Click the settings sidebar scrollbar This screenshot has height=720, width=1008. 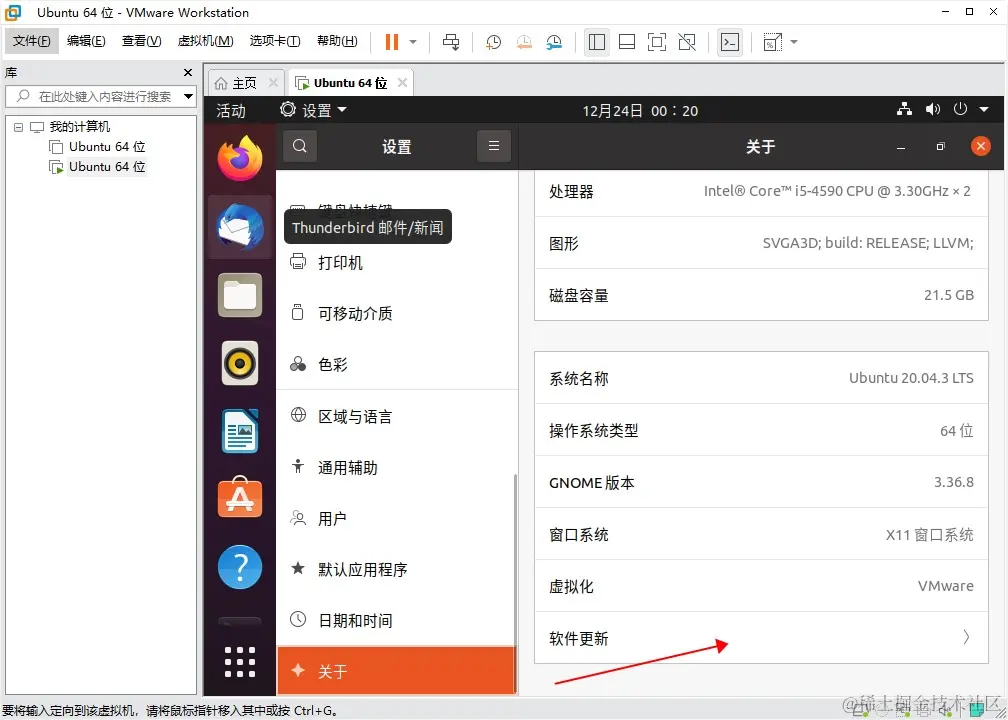[x=514, y=584]
